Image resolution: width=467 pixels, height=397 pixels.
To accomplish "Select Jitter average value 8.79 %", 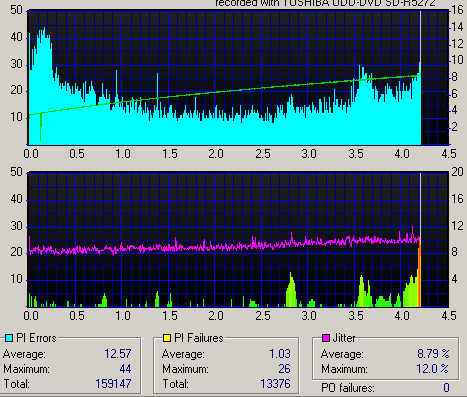I will pyautogui.click(x=433, y=354).
